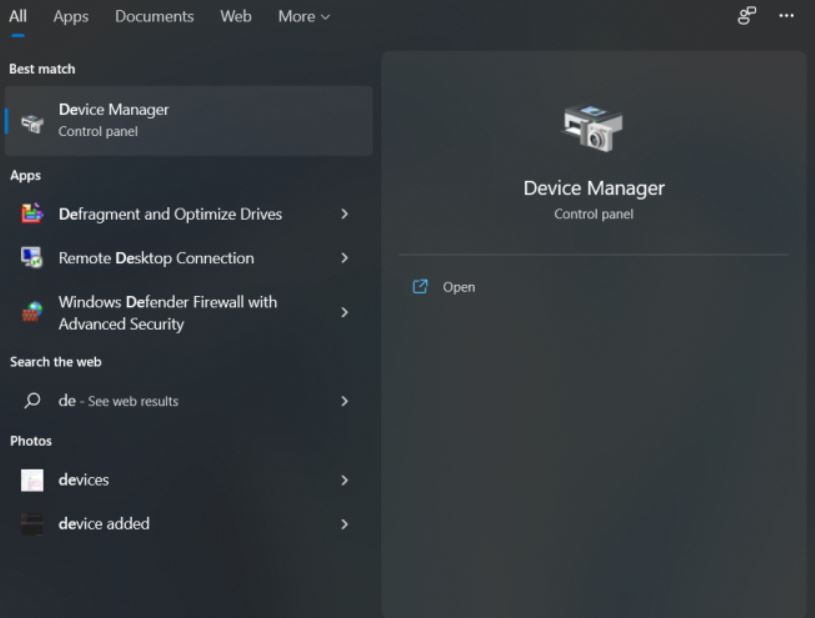This screenshot has width=815, height=618.
Task: Select the 'devices' photo thumbnail
Action: (x=32, y=480)
